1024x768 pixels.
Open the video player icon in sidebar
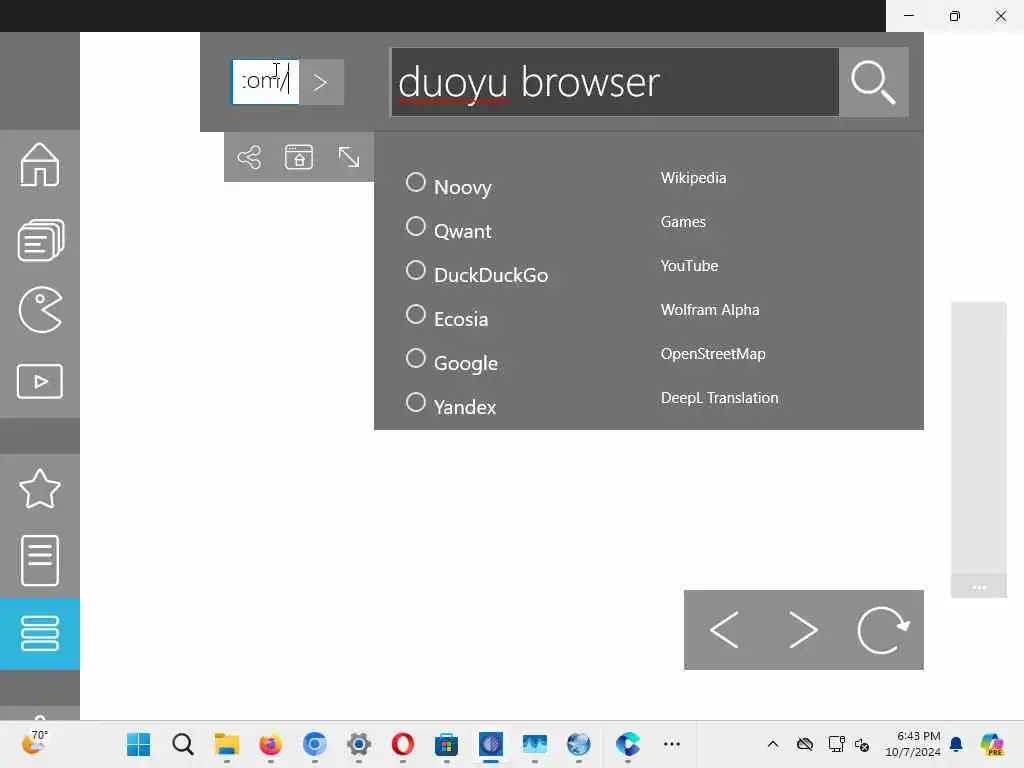40,381
